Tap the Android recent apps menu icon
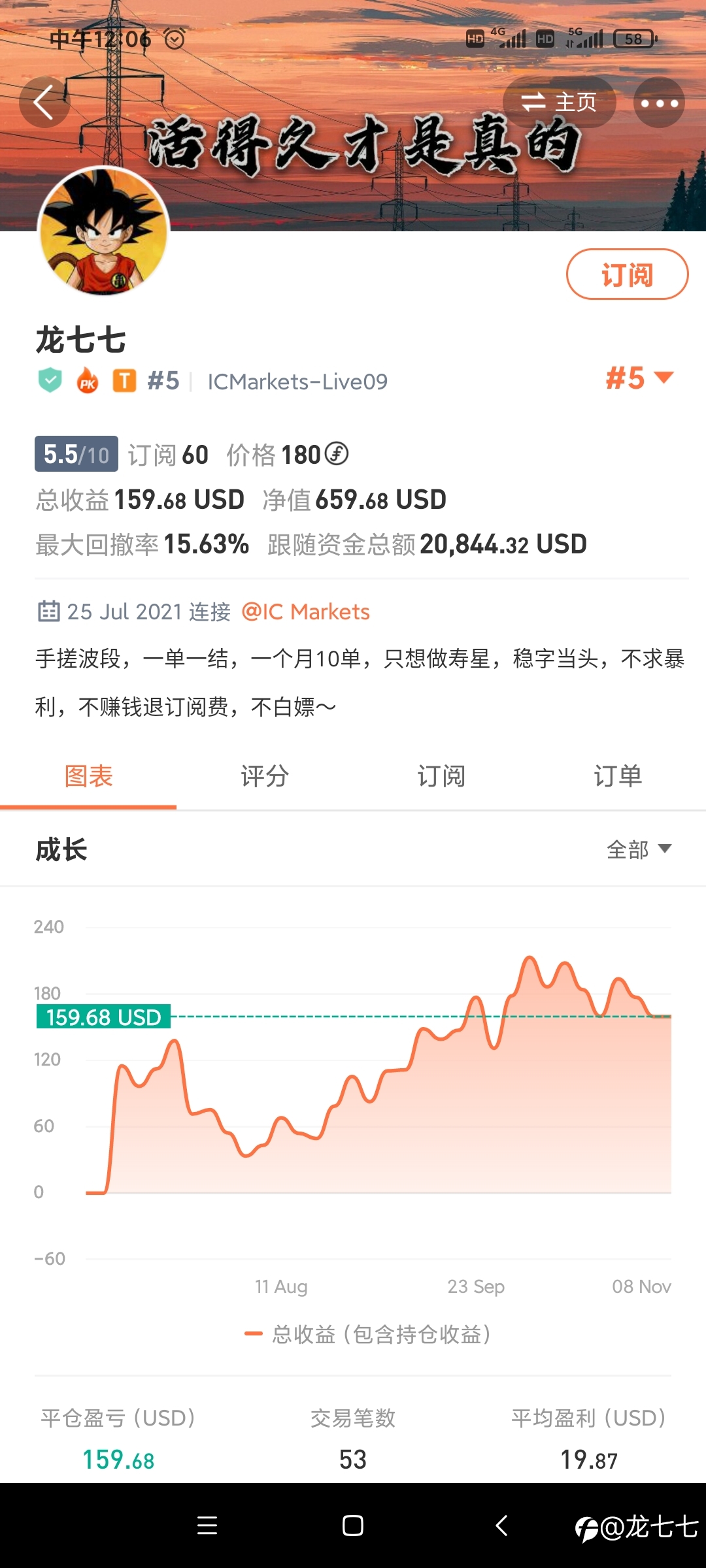 [x=207, y=1525]
